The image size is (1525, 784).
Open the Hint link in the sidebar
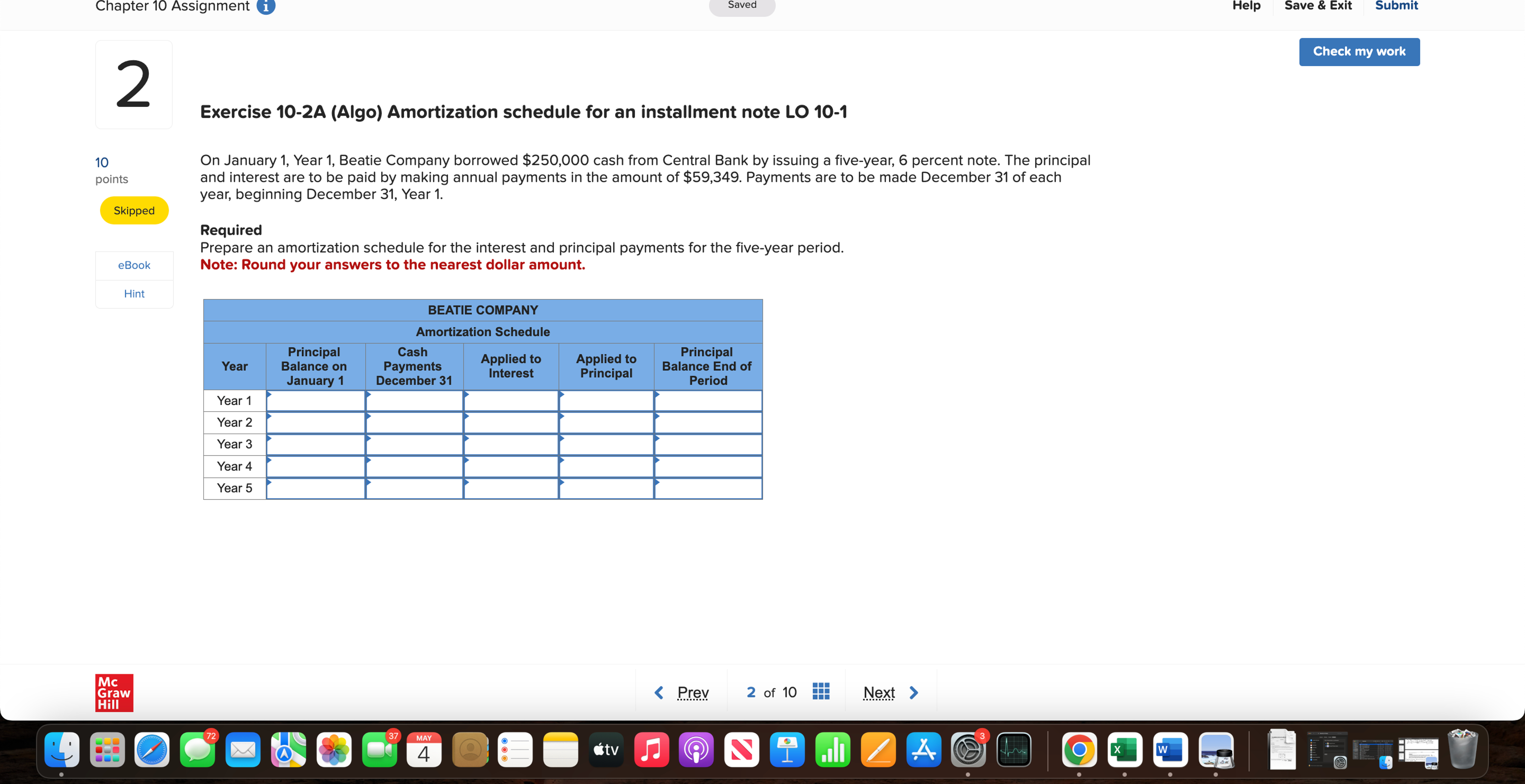pyautogui.click(x=134, y=293)
